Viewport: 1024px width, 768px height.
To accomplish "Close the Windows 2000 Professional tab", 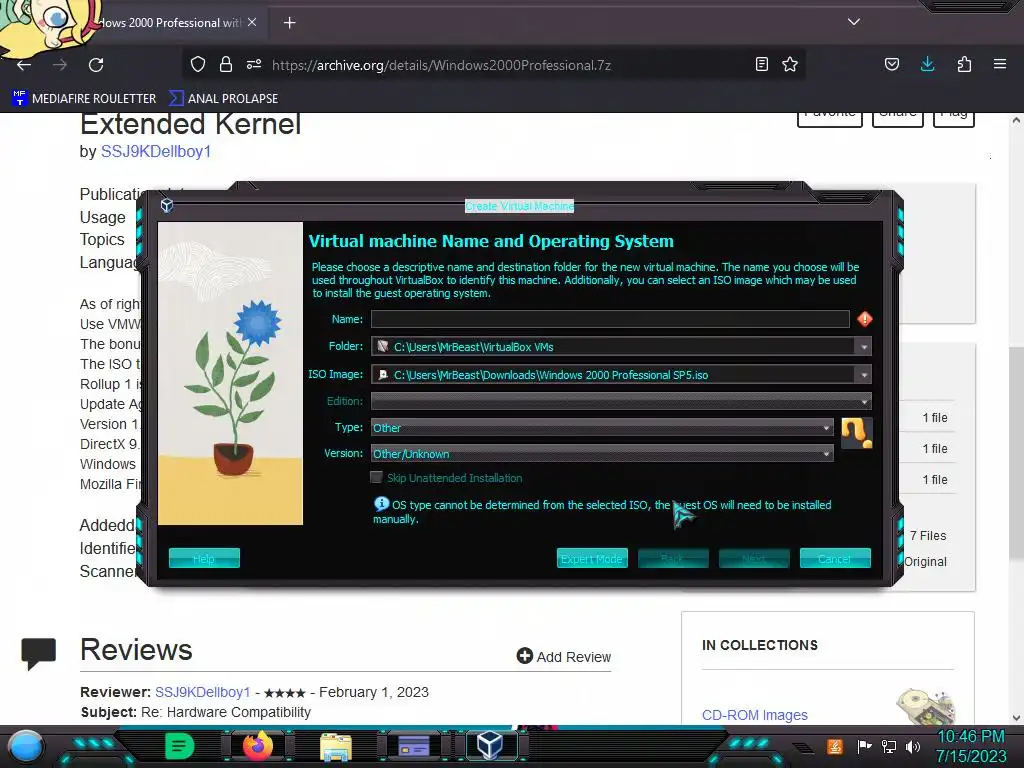I will click(252, 22).
